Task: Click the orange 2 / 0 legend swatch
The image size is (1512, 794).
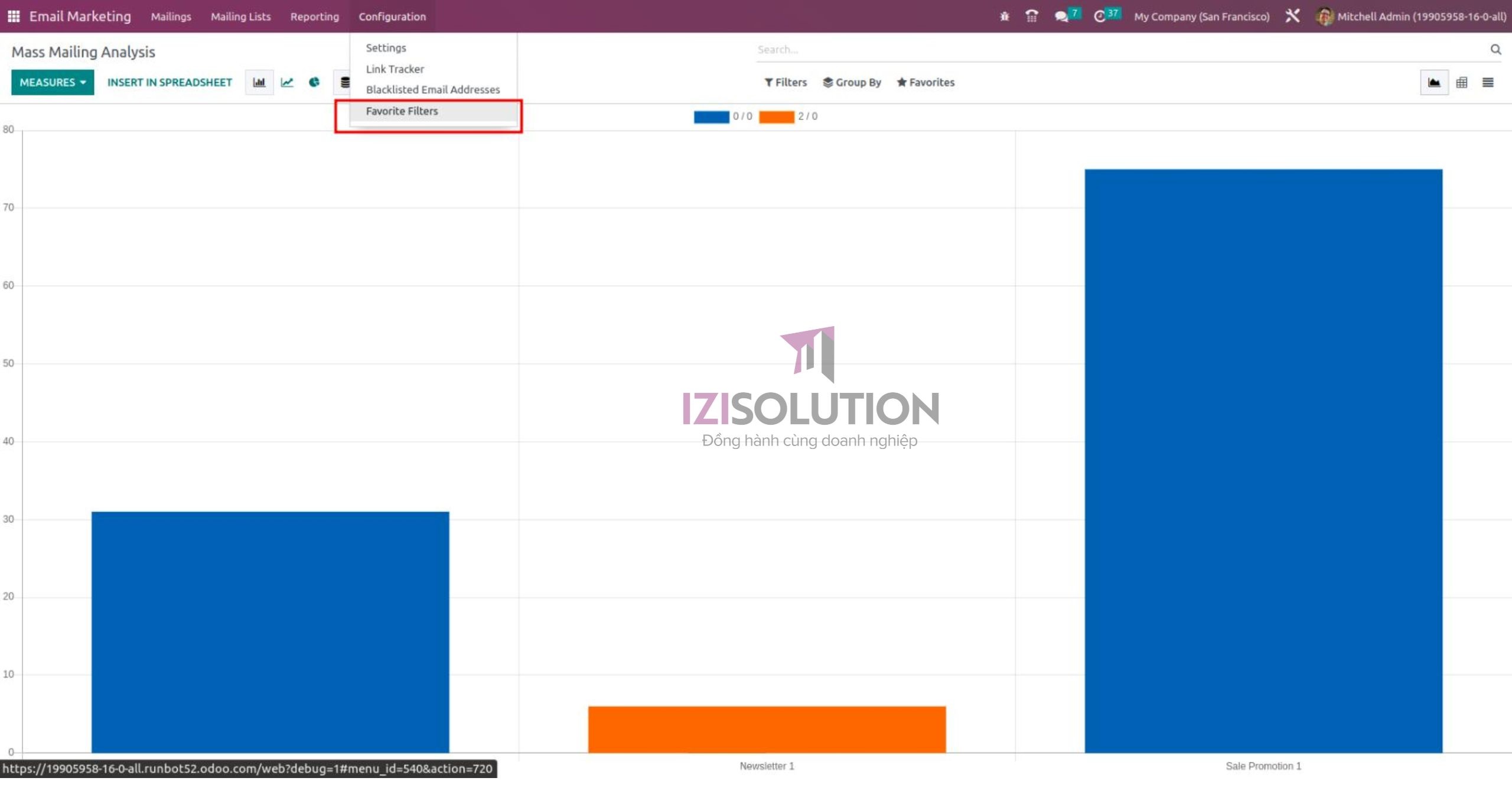Action: coord(776,118)
